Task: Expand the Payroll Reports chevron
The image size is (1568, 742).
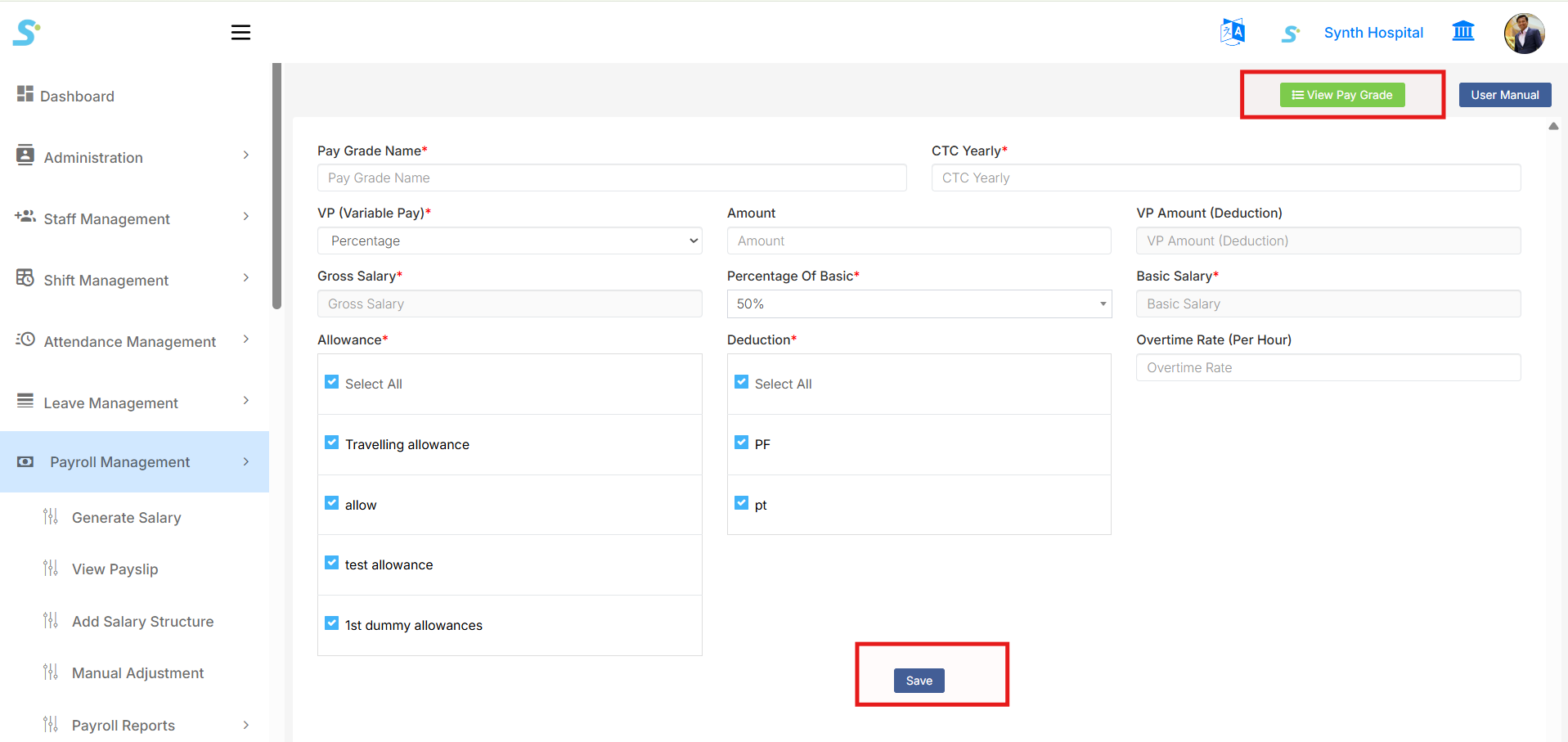Action: (246, 725)
